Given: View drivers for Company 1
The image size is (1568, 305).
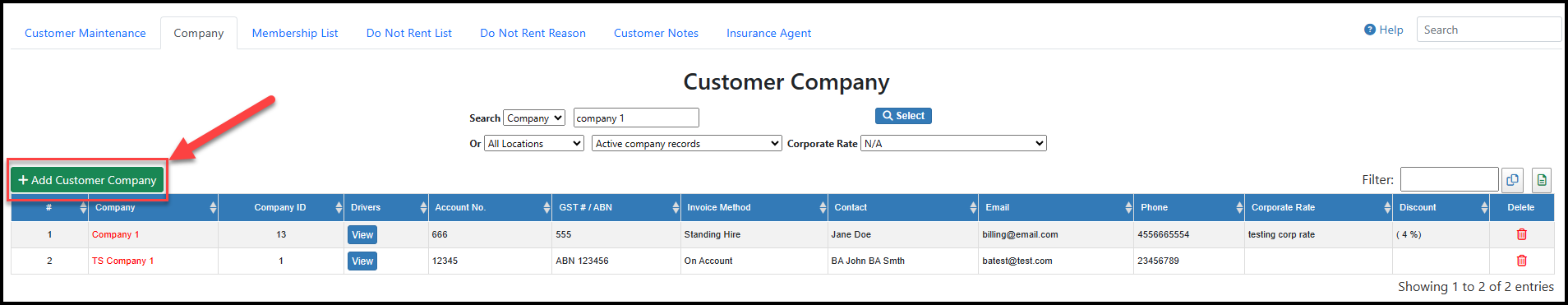Looking at the screenshot, I should click(362, 235).
